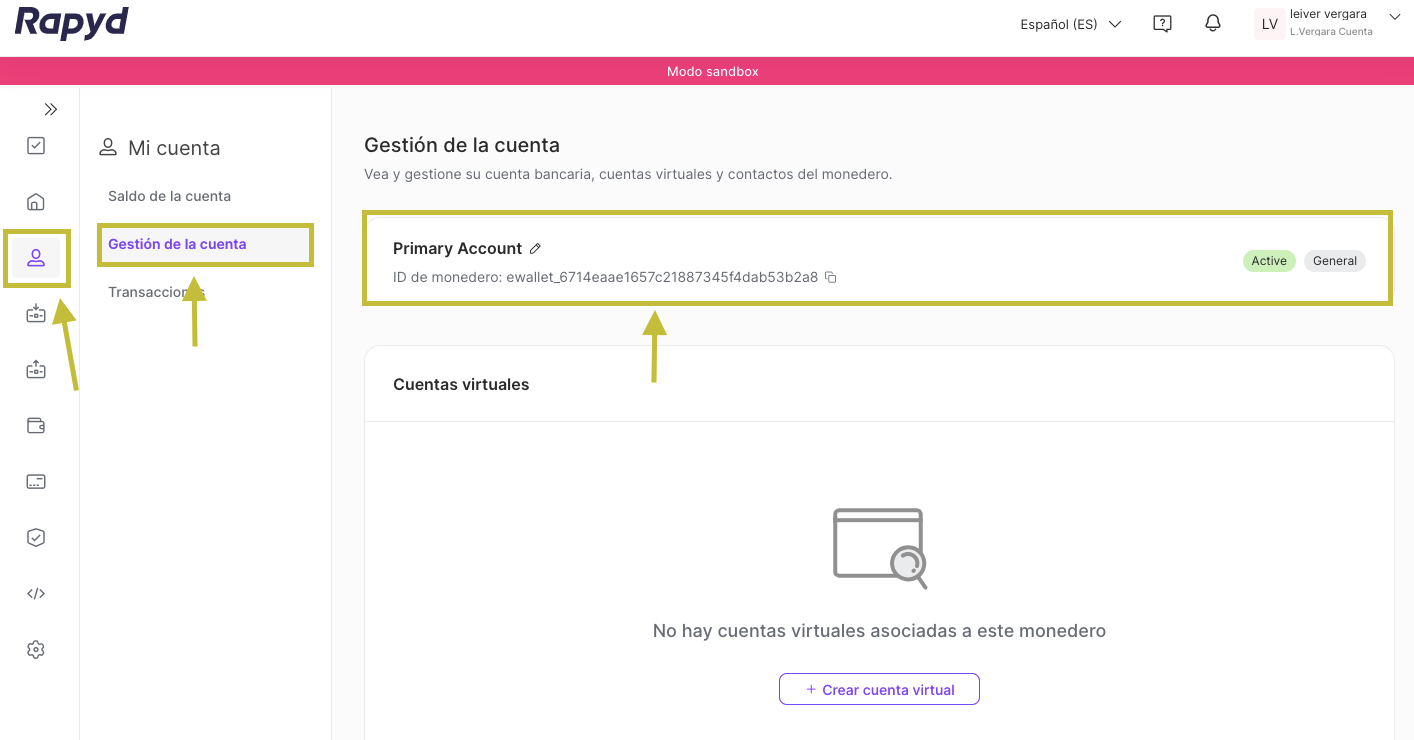Open the payouts upload sidebar icon

tap(36, 370)
